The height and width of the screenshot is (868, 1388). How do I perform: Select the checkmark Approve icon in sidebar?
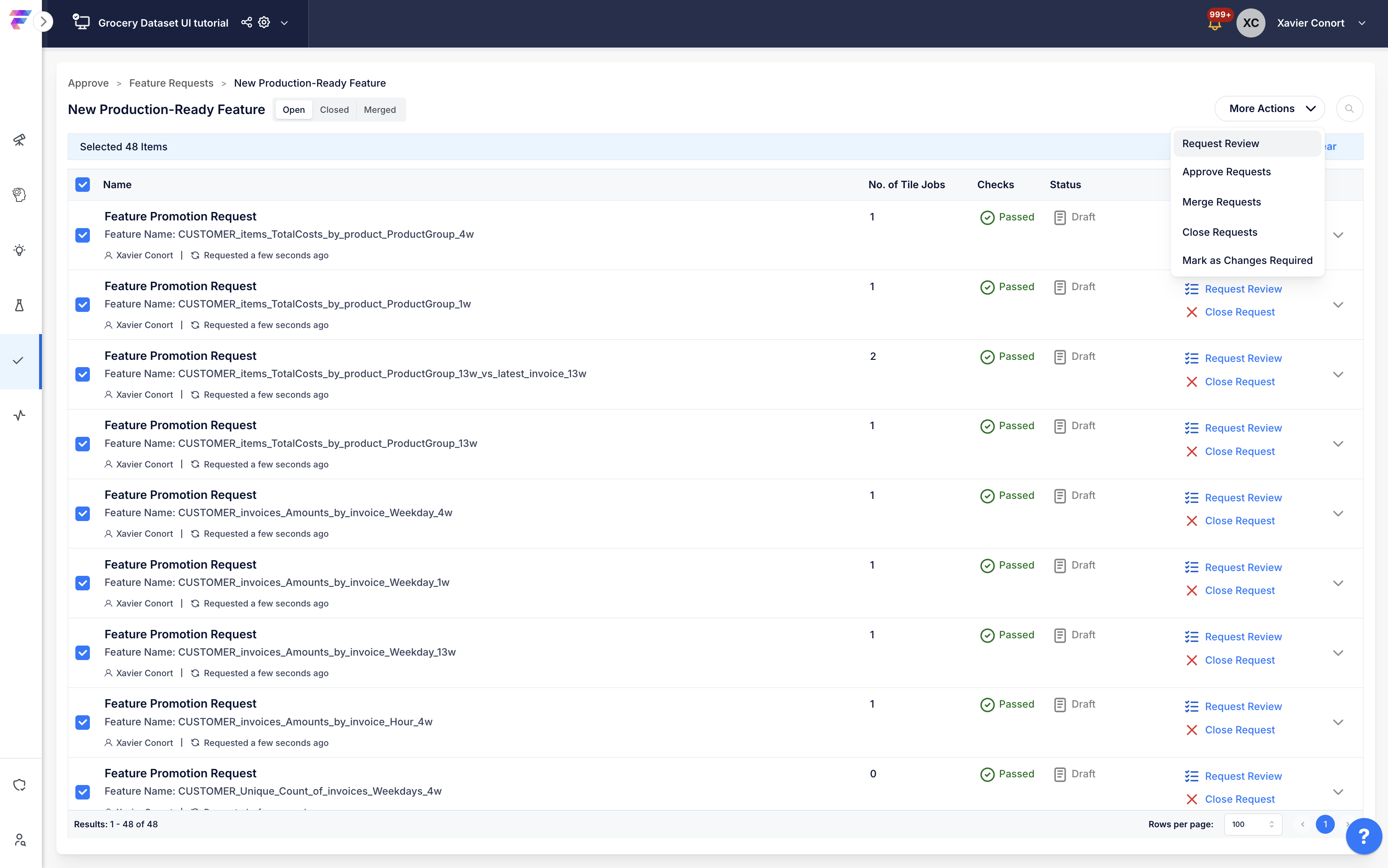click(x=19, y=361)
